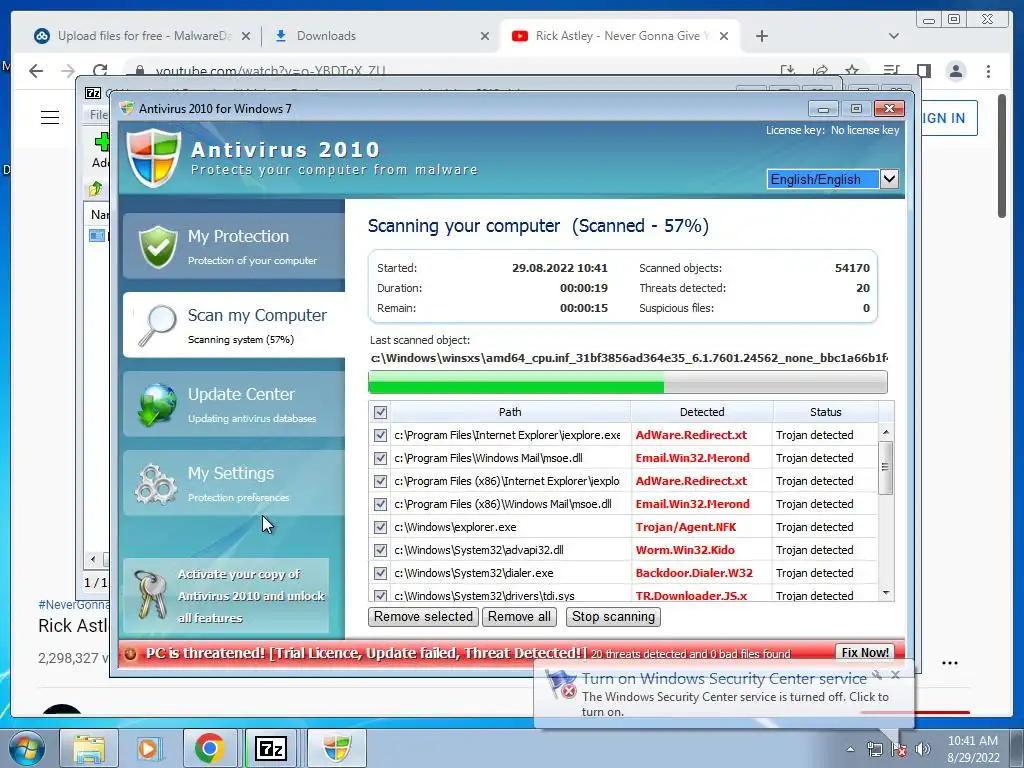1024x768 pixels.
Task: Uncheck System32\dialer.exe checkbox
Action: pyautogui.click(x=380, y=573)
